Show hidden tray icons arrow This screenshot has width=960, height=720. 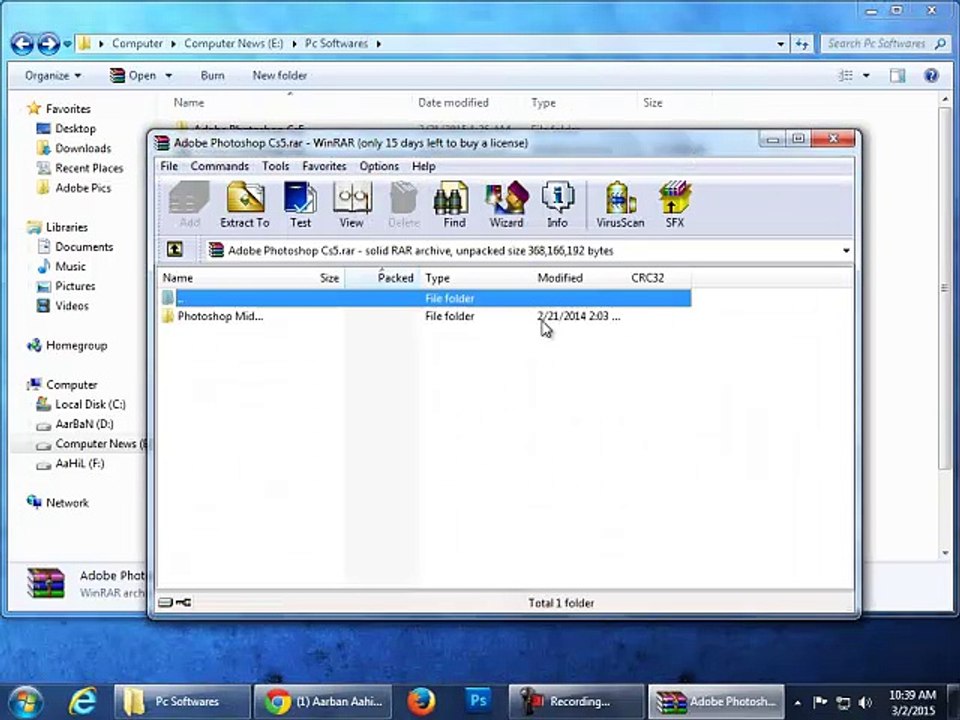[x=797, y=702]
